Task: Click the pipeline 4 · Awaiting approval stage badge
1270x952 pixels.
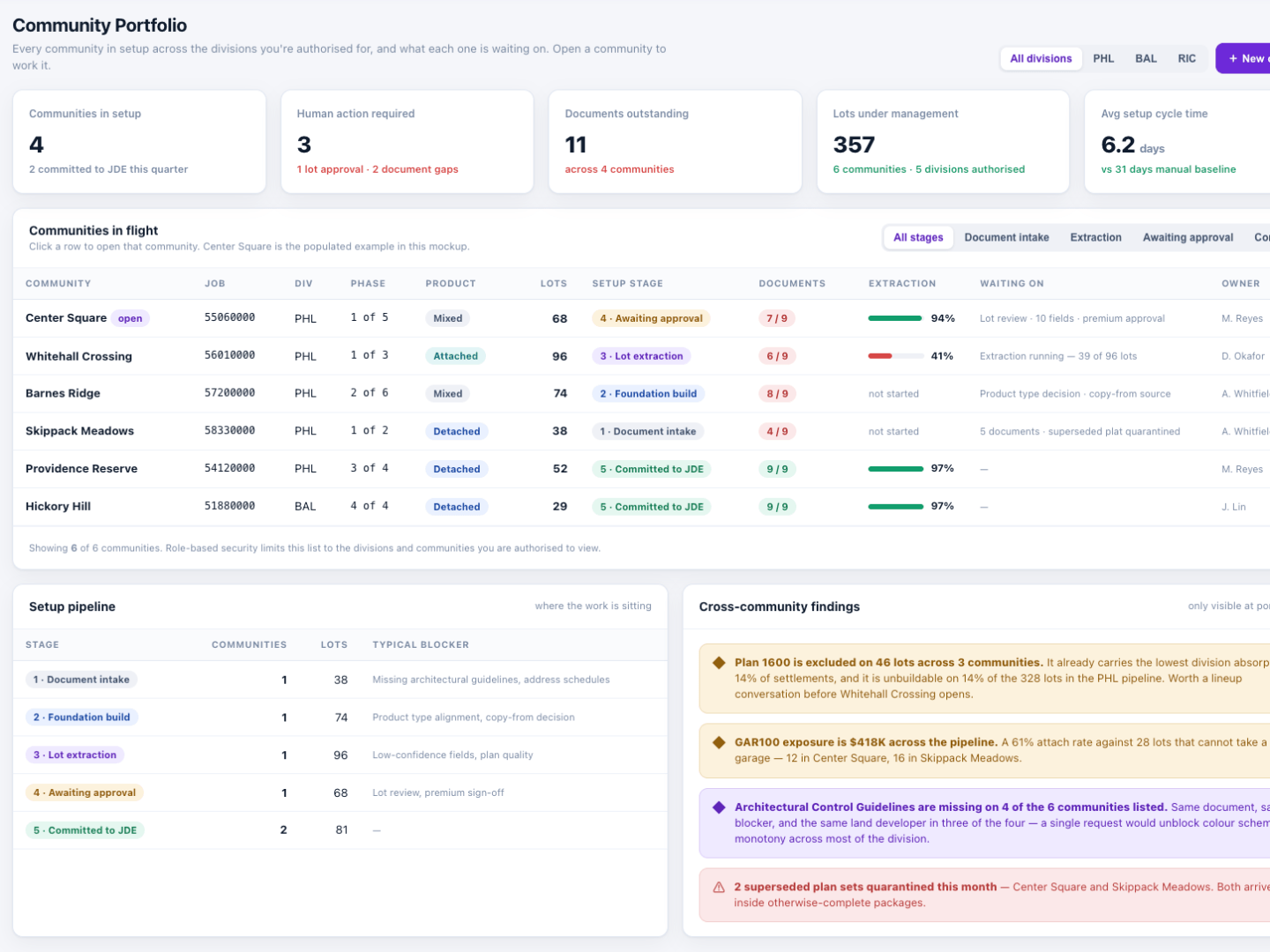Action: [x=85, y=793]
